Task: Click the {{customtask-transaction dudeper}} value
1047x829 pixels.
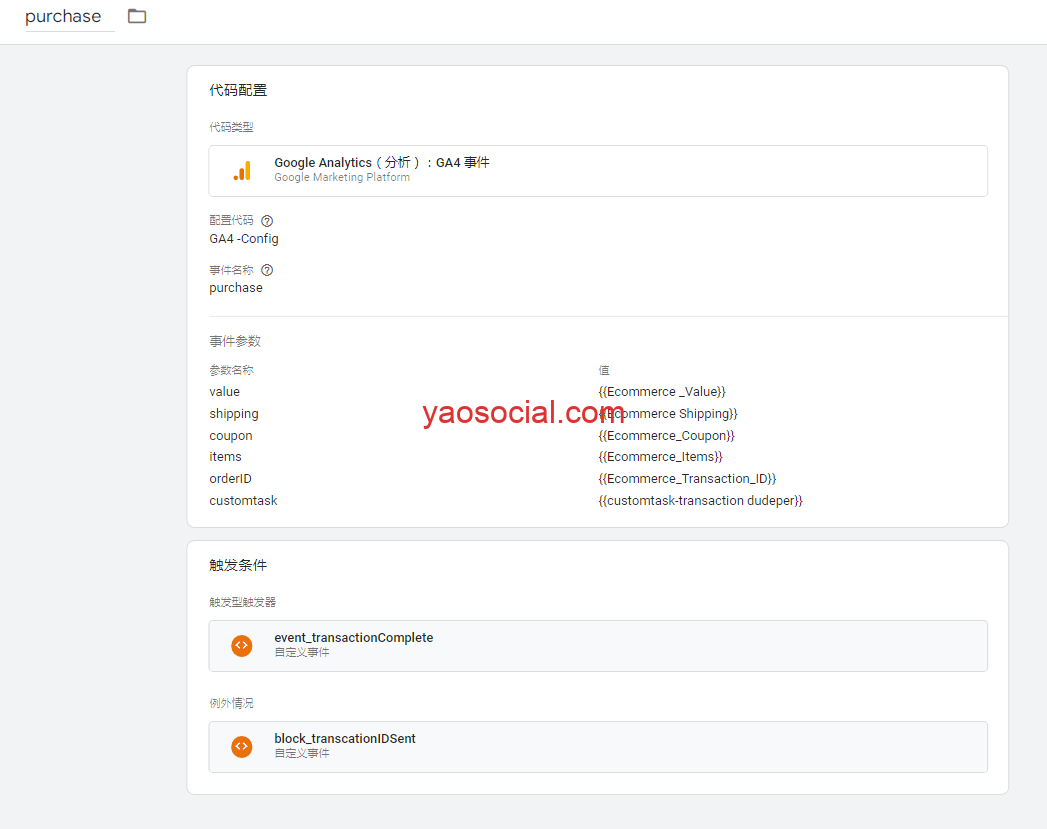Action: (x=700, y=500)
